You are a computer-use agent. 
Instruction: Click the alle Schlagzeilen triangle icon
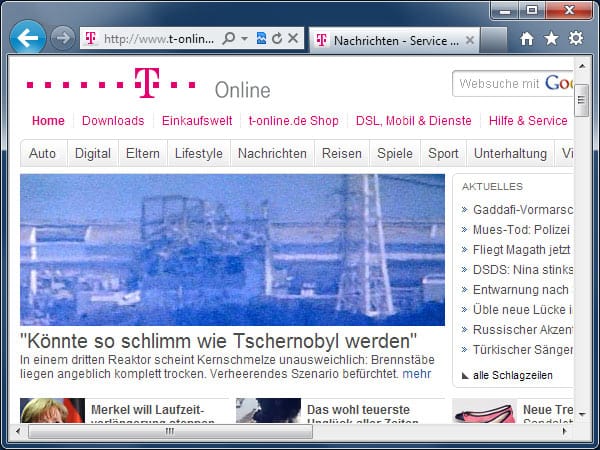(x=465, y=376)
